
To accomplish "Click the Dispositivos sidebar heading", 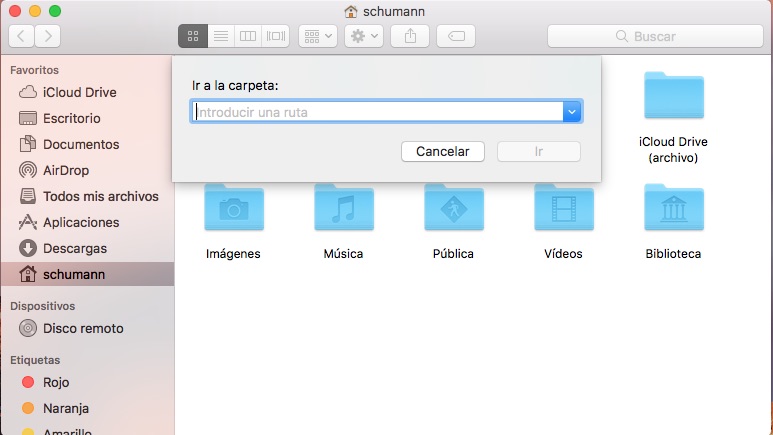I will [42, 306].
